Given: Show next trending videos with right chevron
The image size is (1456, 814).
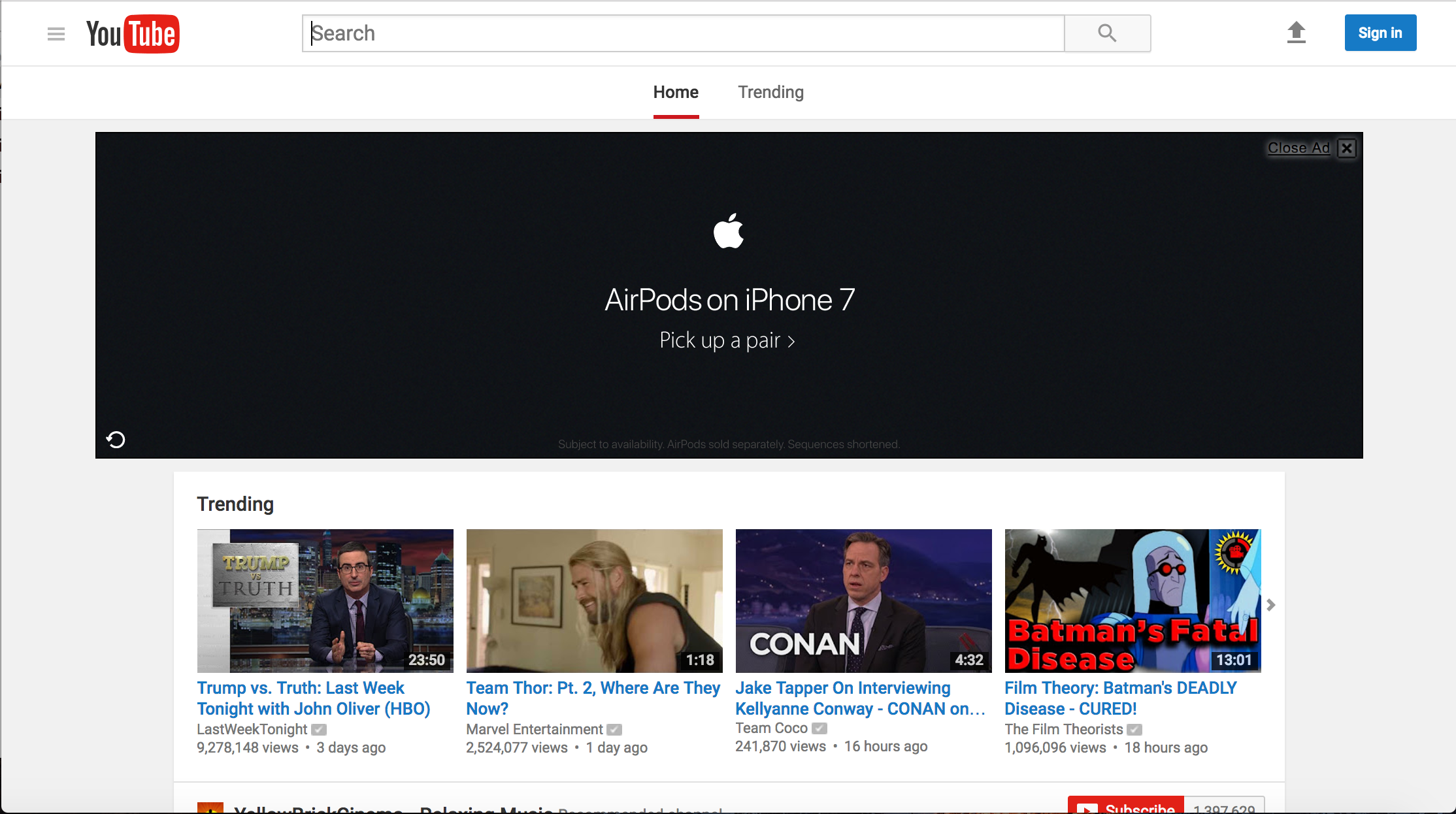Looking at the screenshot, I should coord(1270,605).
